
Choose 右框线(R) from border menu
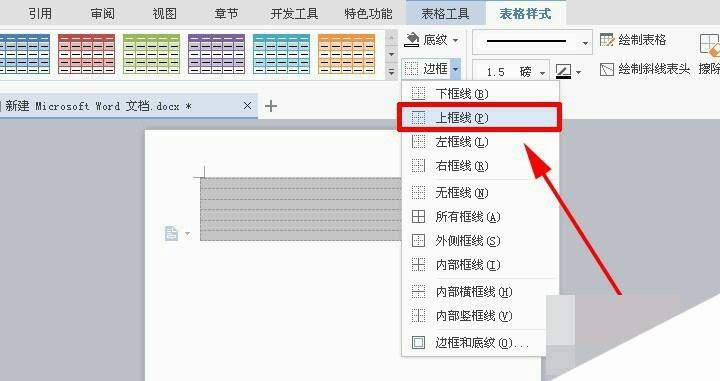480,166
